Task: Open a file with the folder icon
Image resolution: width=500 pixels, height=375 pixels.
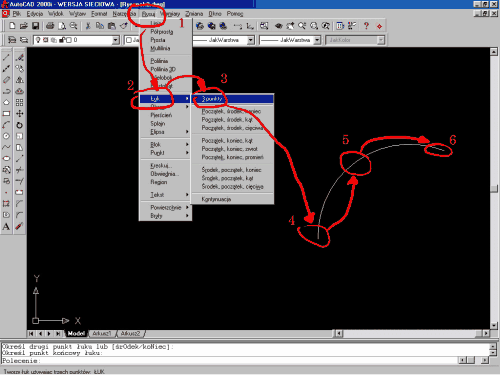Action: click(x=24, y=26)
